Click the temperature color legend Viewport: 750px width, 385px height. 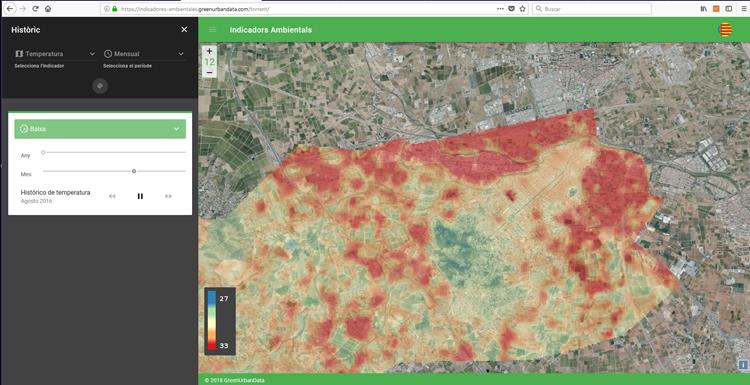(x=220, y=321)
